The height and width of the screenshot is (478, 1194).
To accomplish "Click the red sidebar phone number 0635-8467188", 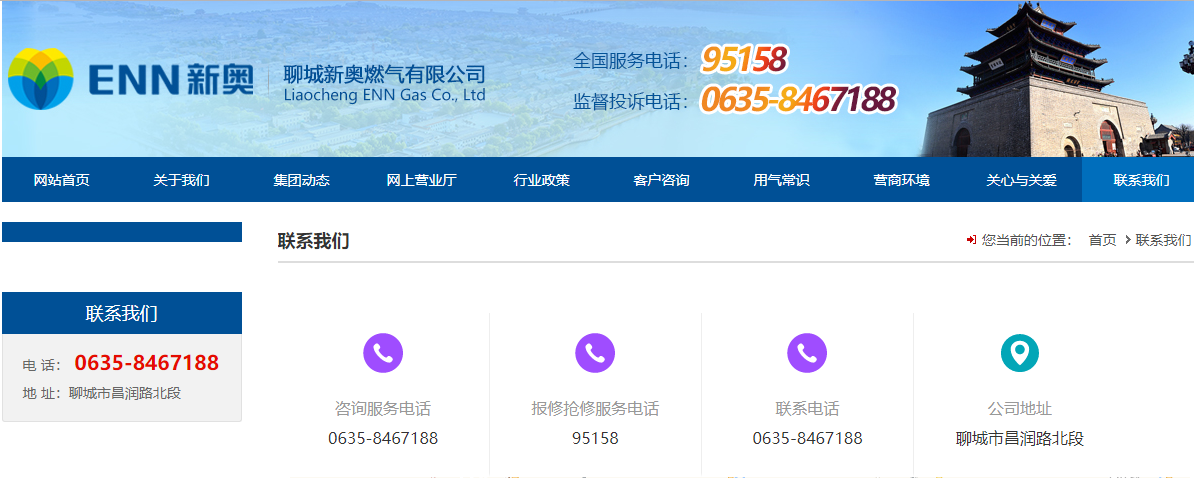I will coord(147,363).
